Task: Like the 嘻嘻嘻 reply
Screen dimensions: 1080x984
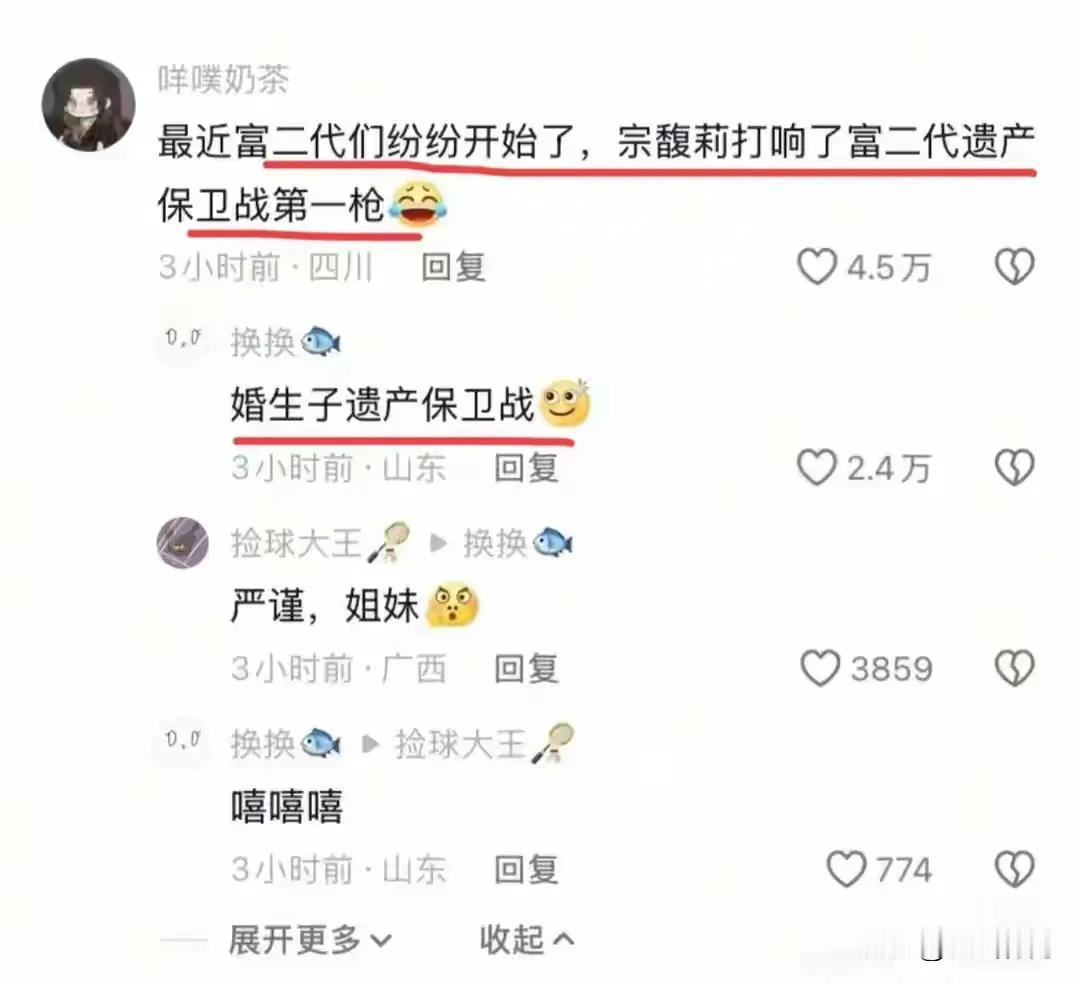Action: click(846, 869)
